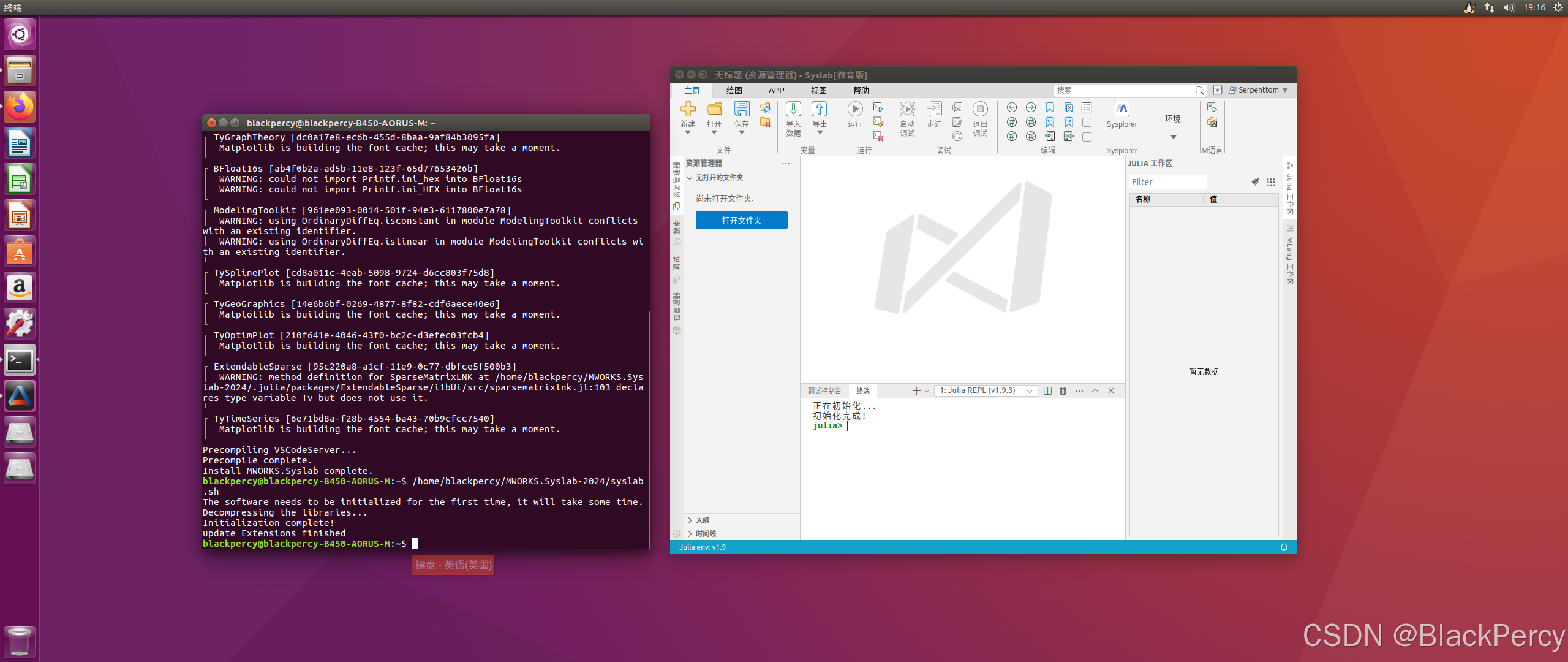Click the 导出 (Export) blue arrow icon
Screen dimensions: 1568x662
click(820, 109)
